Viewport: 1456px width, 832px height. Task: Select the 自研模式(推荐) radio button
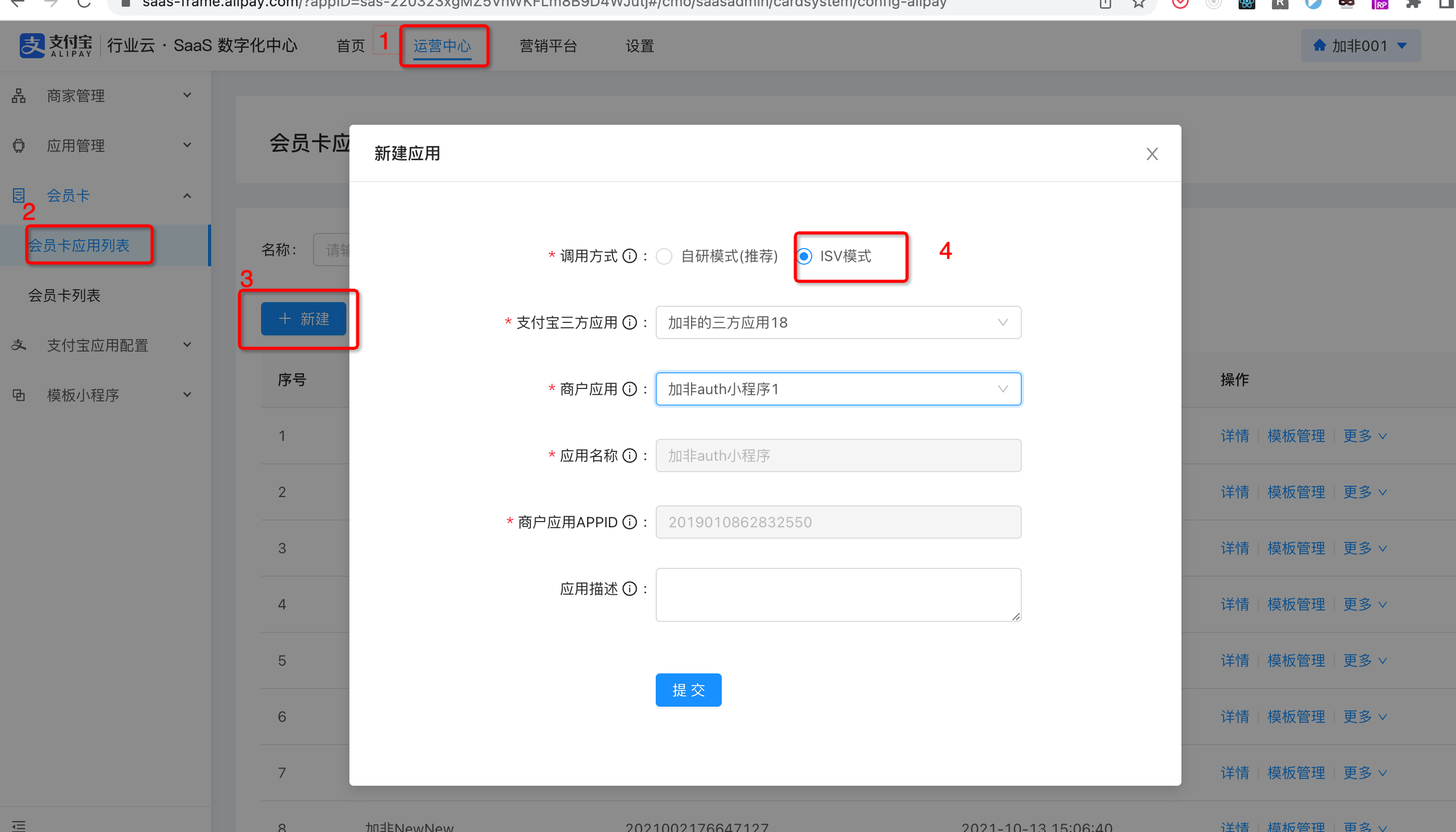(664, 256)
